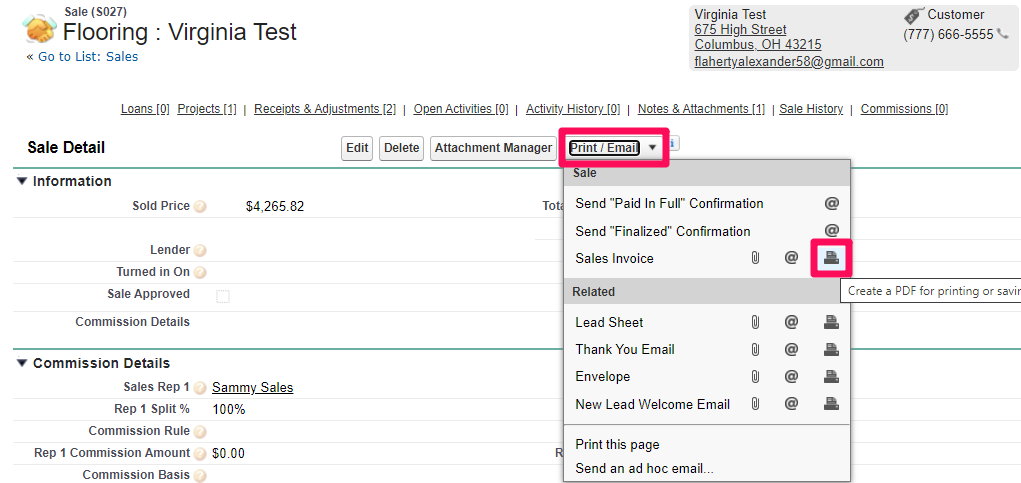Viewport: 1021px width, 483px height.
Task: Open the Loans [0] link
Action: 145,109
